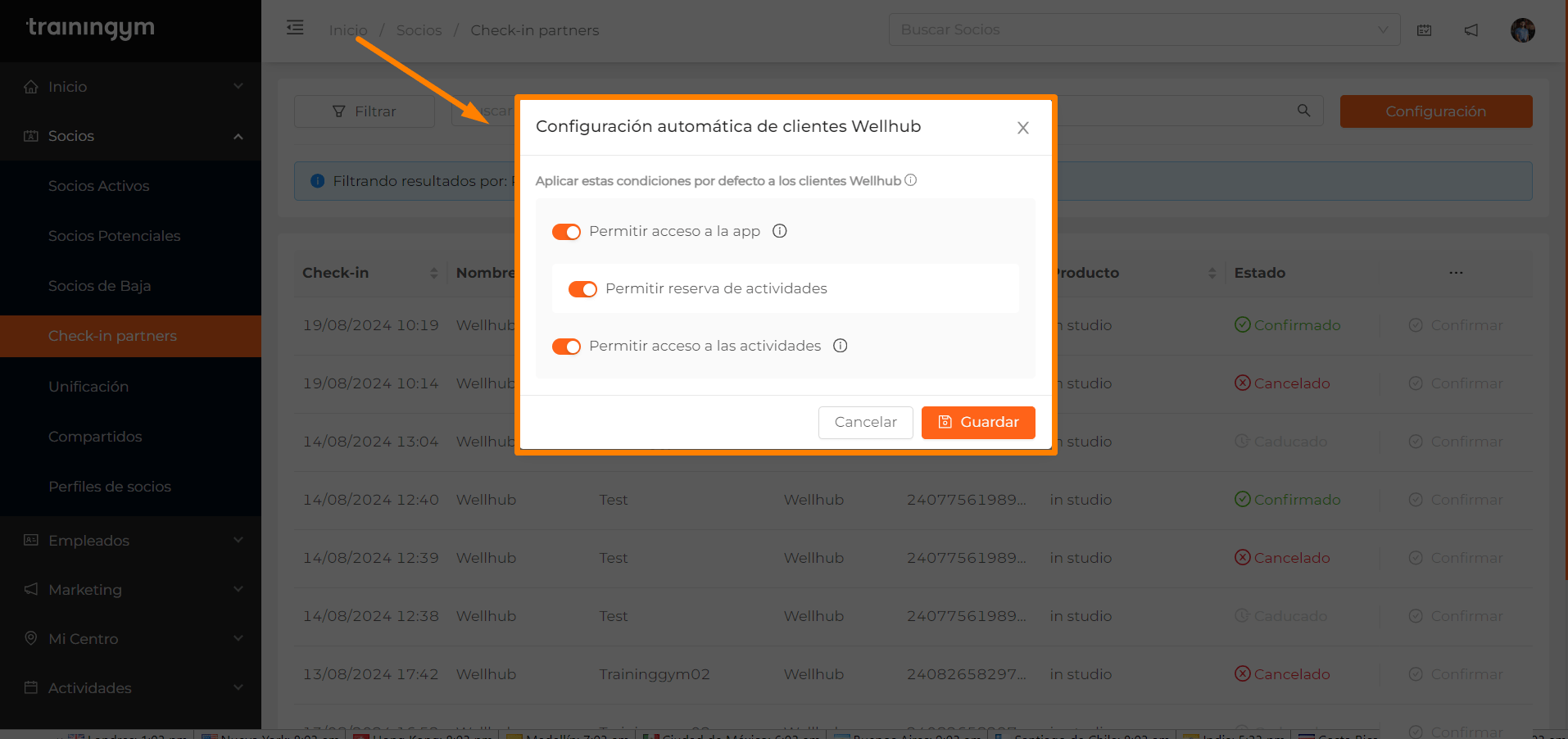Open Socios Activos in sidebar
Viewport: 1568px width, 739px height.
[x=98, y=186]
